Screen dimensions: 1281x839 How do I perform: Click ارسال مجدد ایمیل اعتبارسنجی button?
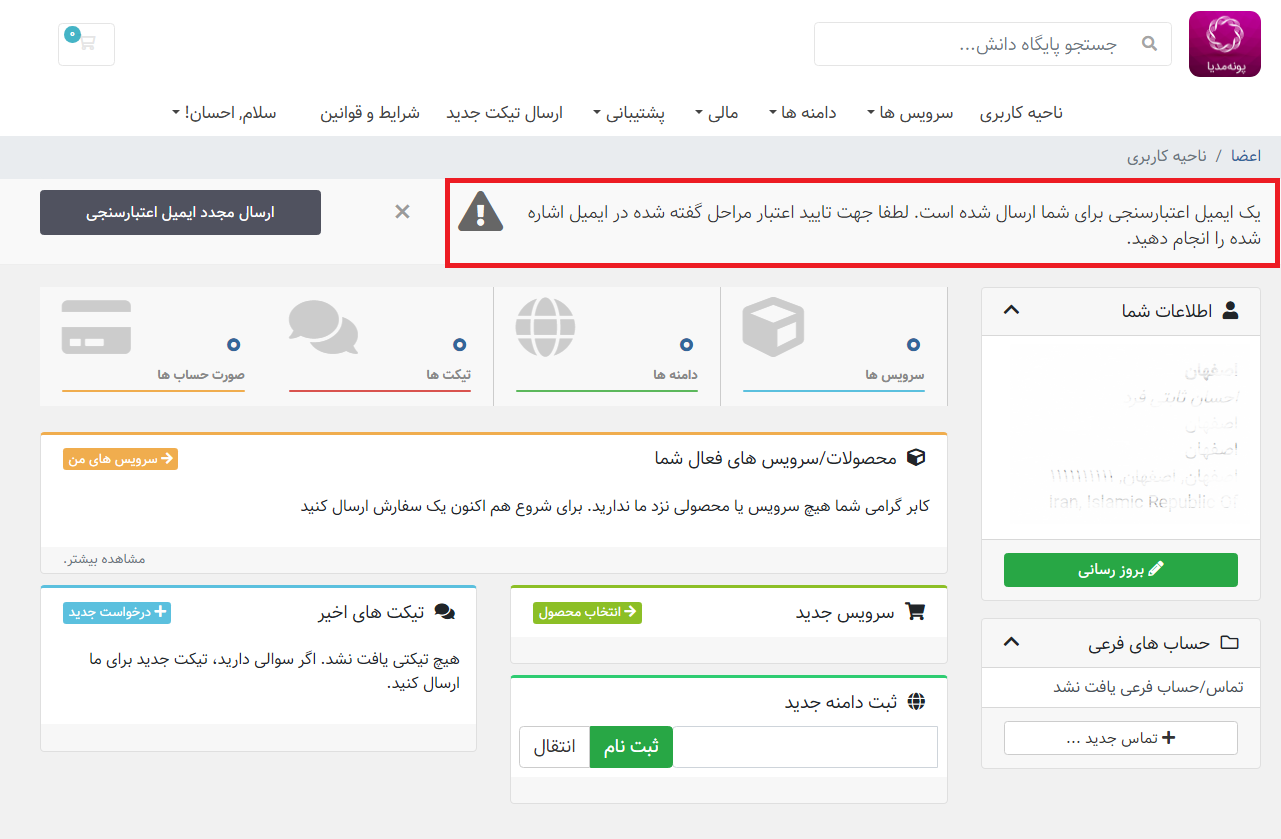180,213
